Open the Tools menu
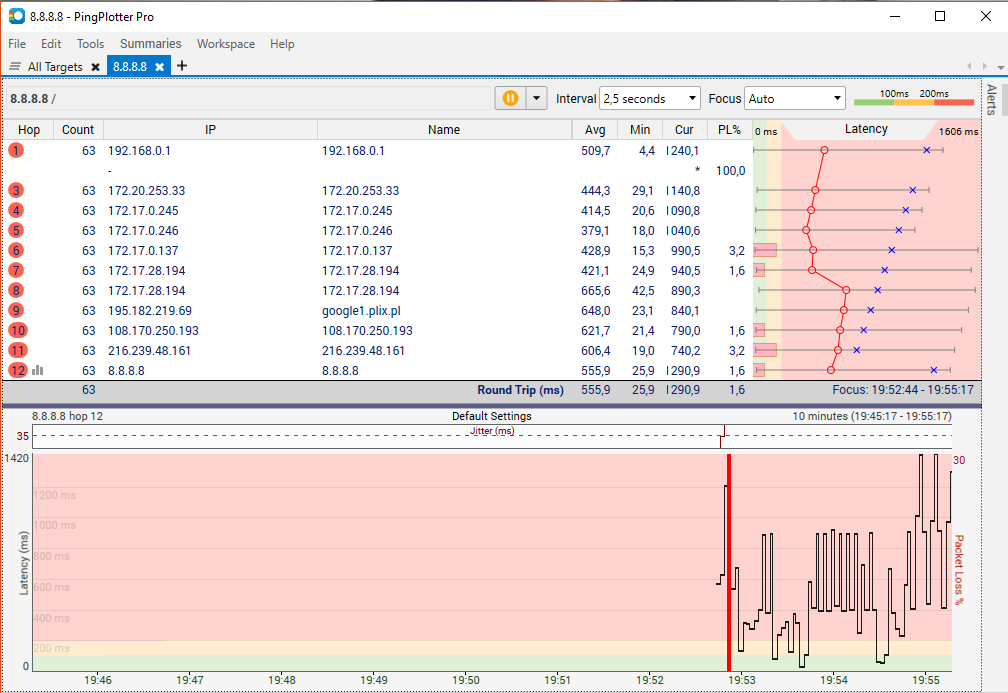The height and width of the screenshot is (693, 1008). click(x=90, y=44)
